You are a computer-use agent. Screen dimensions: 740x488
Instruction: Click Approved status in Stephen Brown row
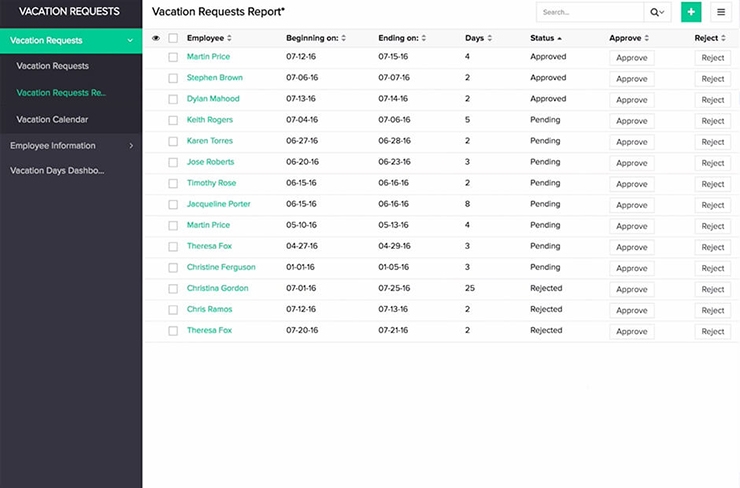pos(548,77)
